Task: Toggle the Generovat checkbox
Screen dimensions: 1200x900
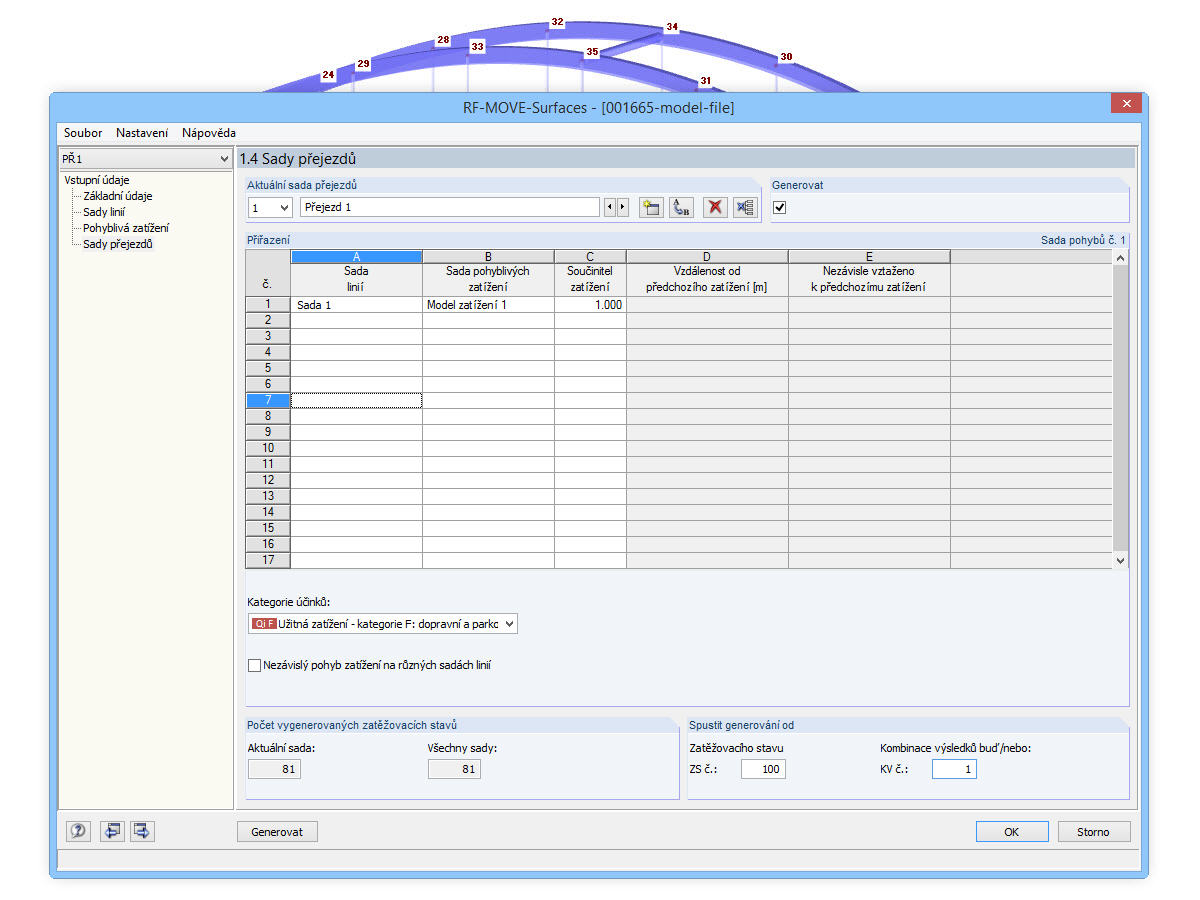Action: point(780,207)
